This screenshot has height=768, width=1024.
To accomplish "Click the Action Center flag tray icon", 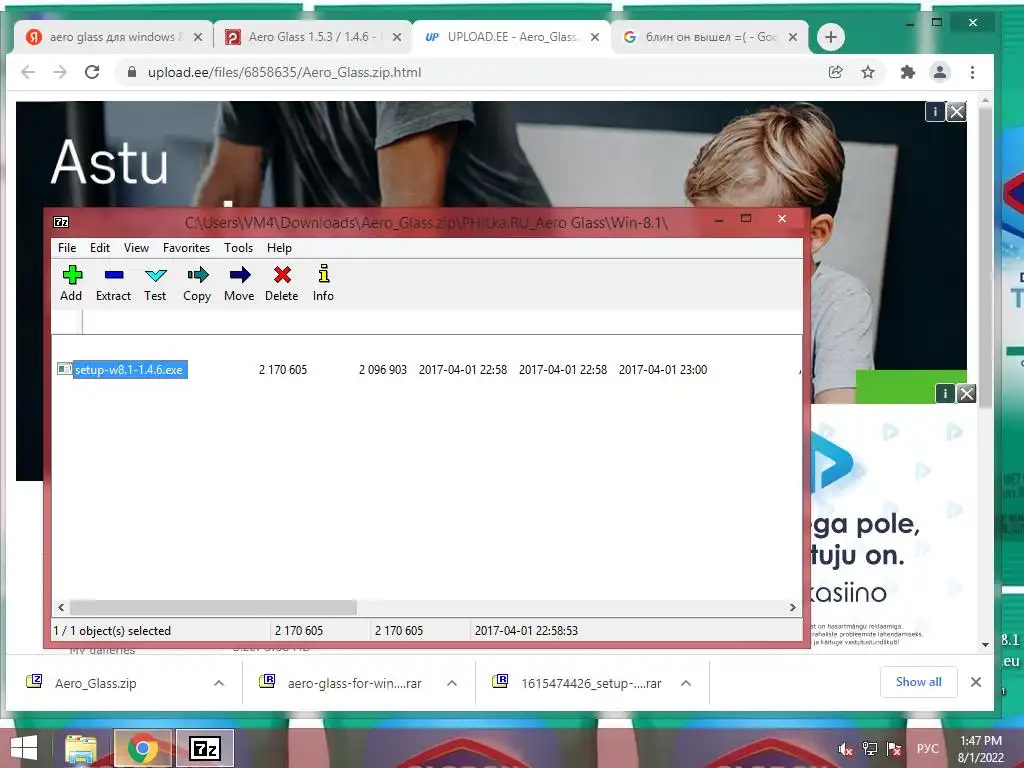I will pyautogui.click(x=894, y=749).
